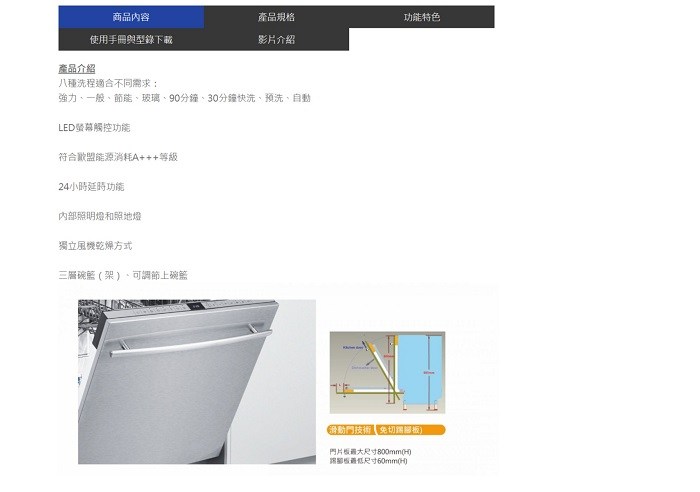
Task: Go to the 影片介紹 tab
Action: click(x=276, y=39)
